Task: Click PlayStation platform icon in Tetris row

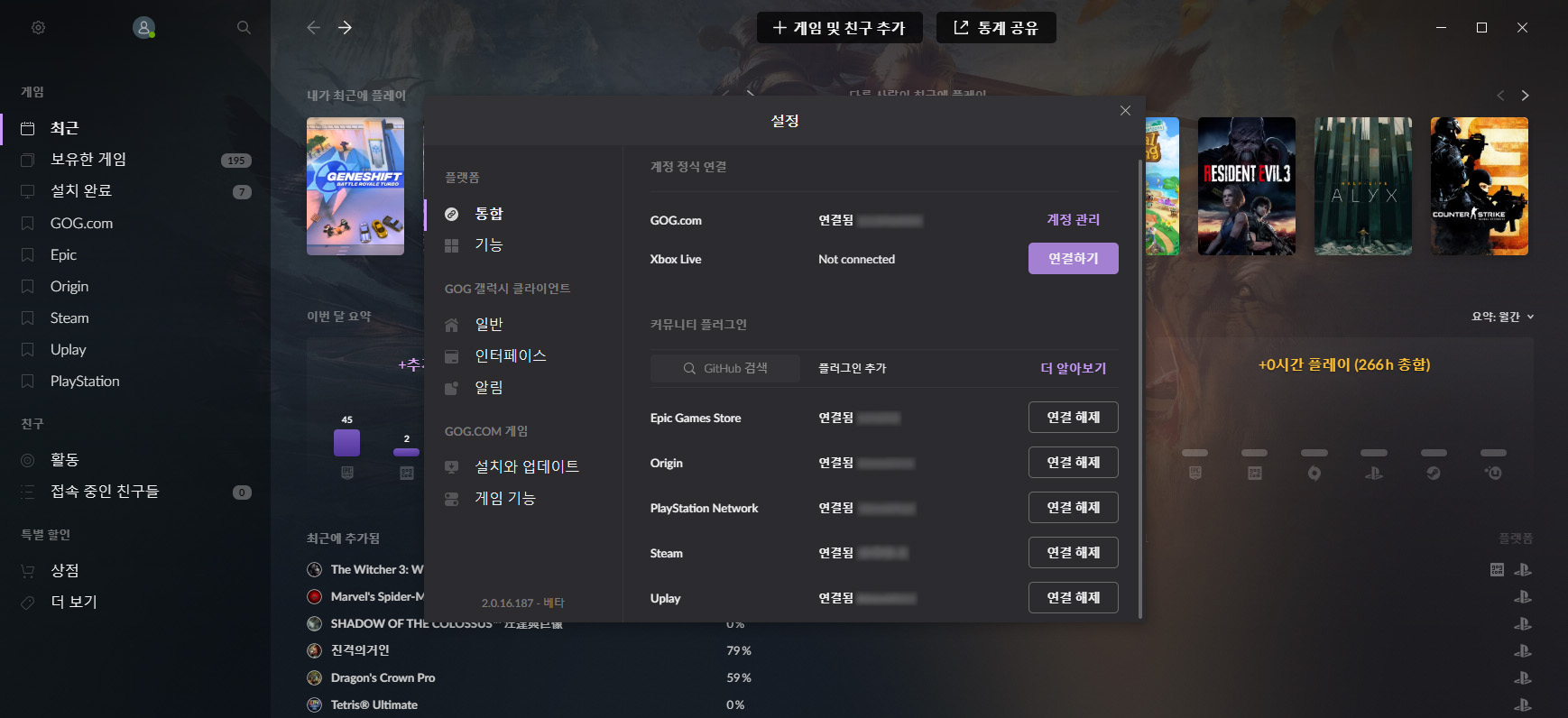Action: click(x=1523, y=704)
